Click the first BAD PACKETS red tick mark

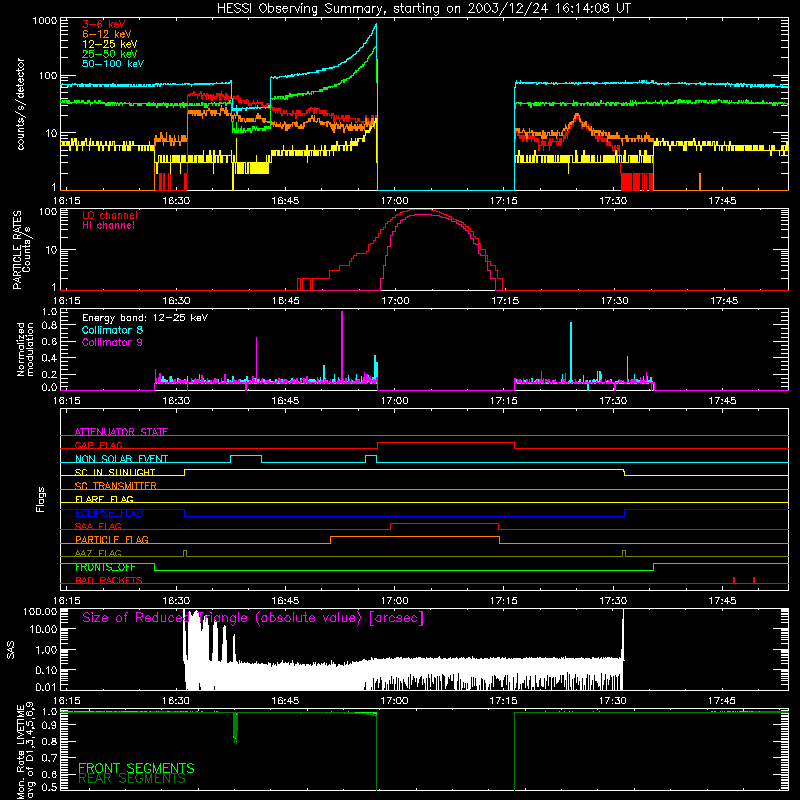[x=734, y=580]
